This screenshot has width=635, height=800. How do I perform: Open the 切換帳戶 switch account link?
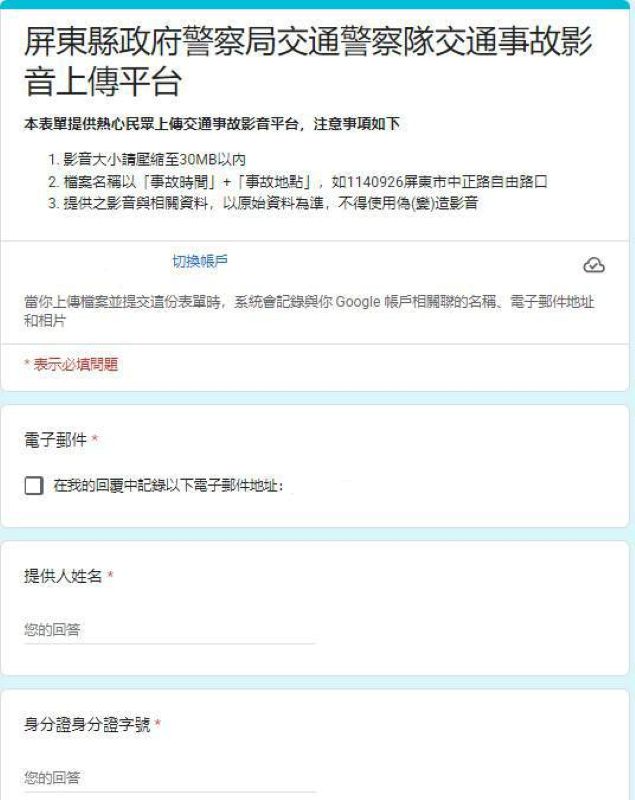pos(200,261)
